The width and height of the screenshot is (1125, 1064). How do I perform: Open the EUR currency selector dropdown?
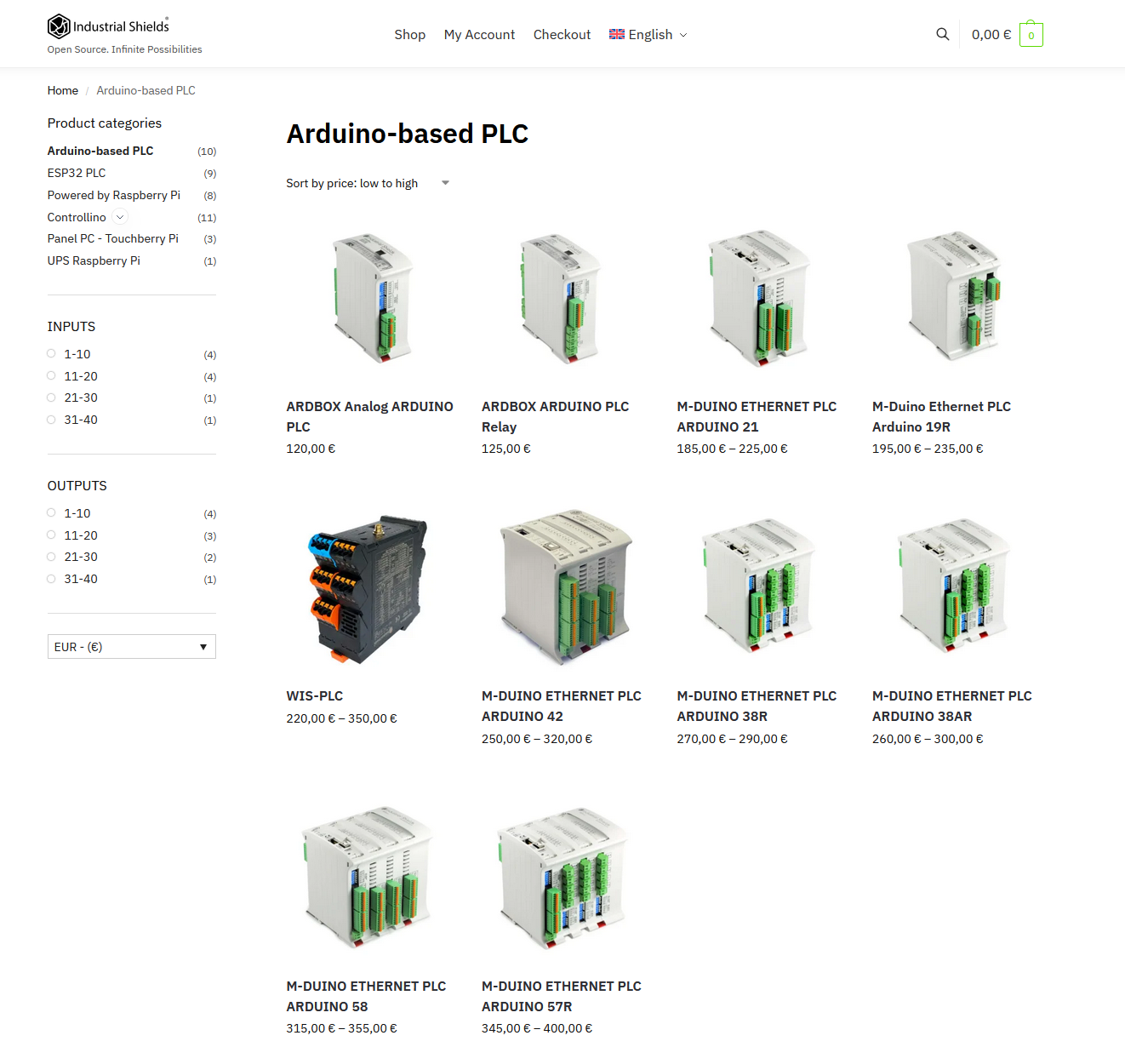coord(131,647)
